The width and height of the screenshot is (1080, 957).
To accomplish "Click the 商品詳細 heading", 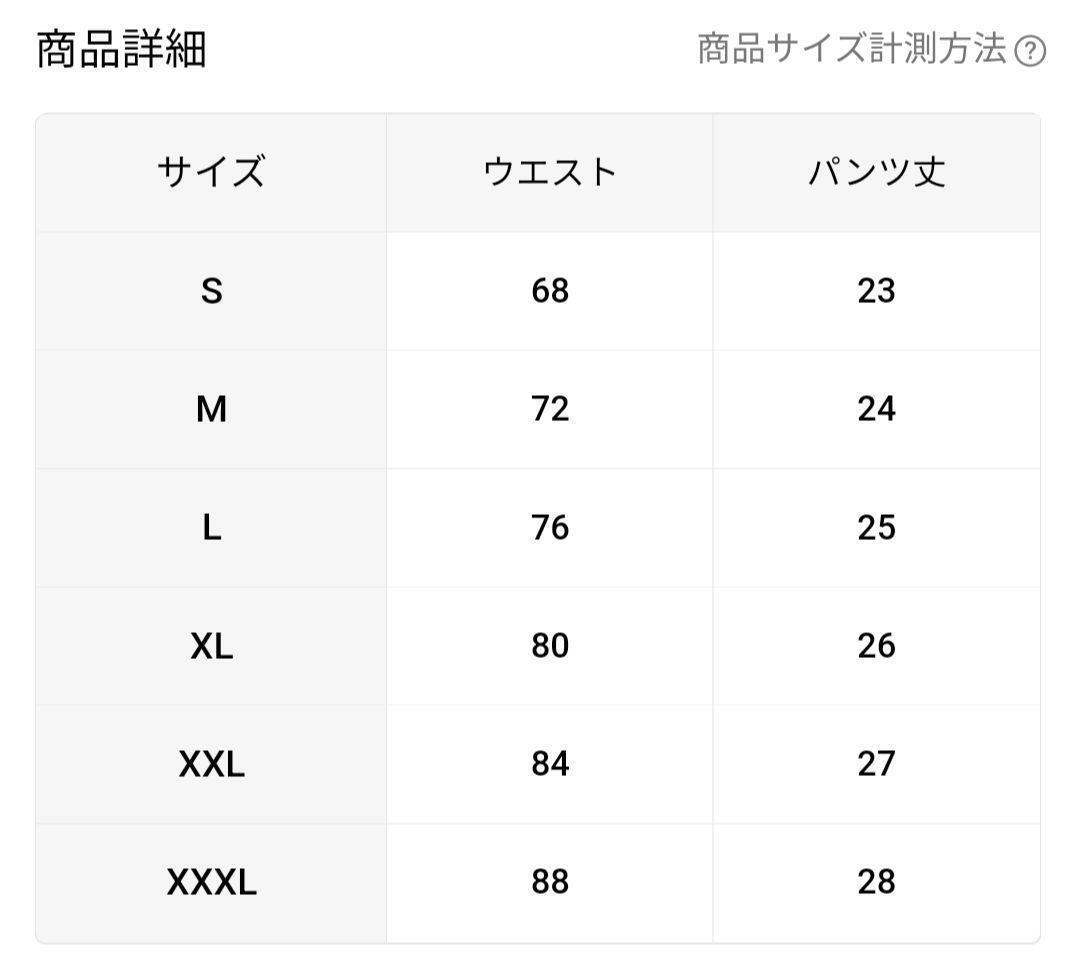I will click(x=121, y=50).
